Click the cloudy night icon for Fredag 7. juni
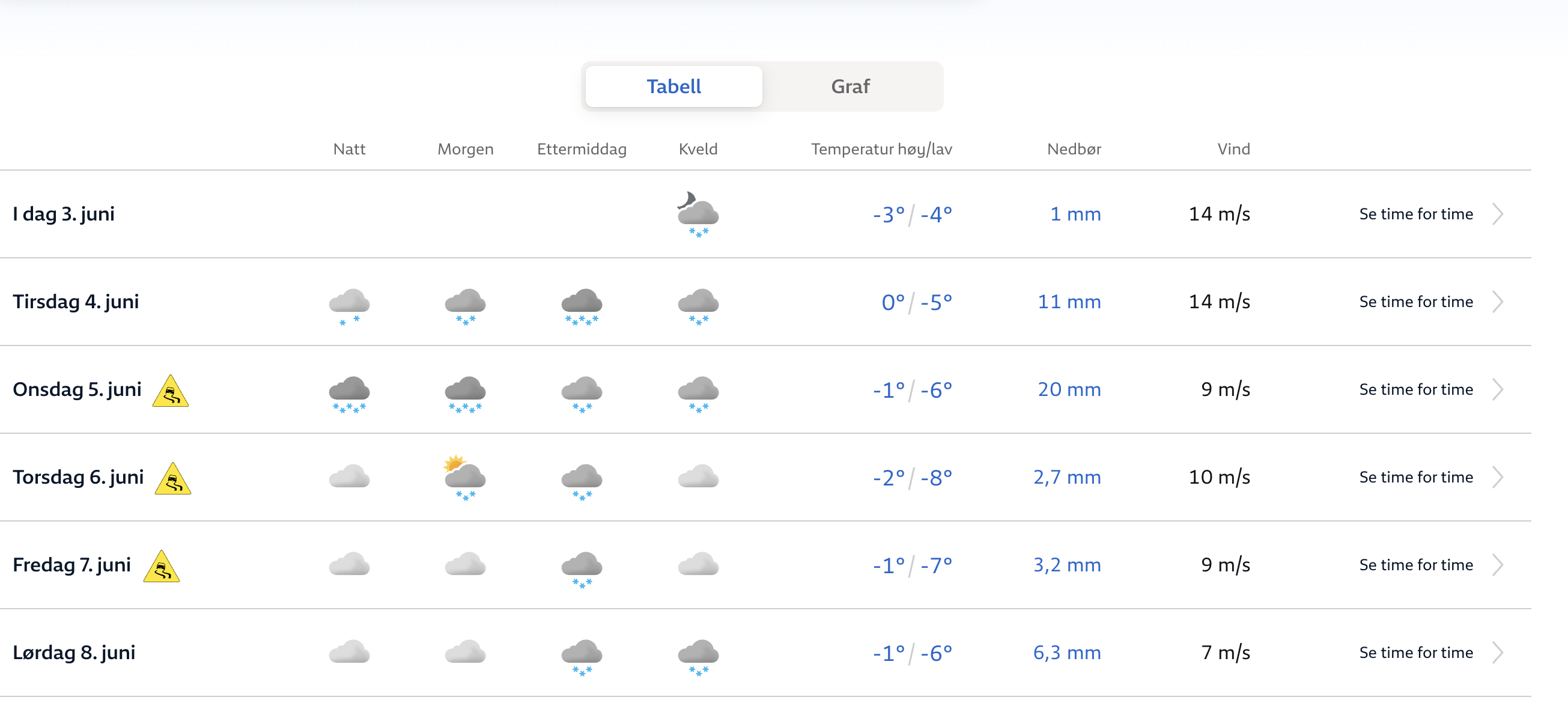1568x709 pixels. point(349,565)
